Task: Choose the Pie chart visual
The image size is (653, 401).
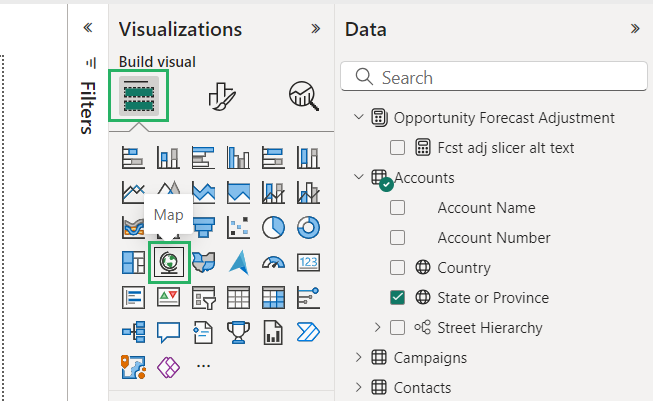Action: (273, 227)
